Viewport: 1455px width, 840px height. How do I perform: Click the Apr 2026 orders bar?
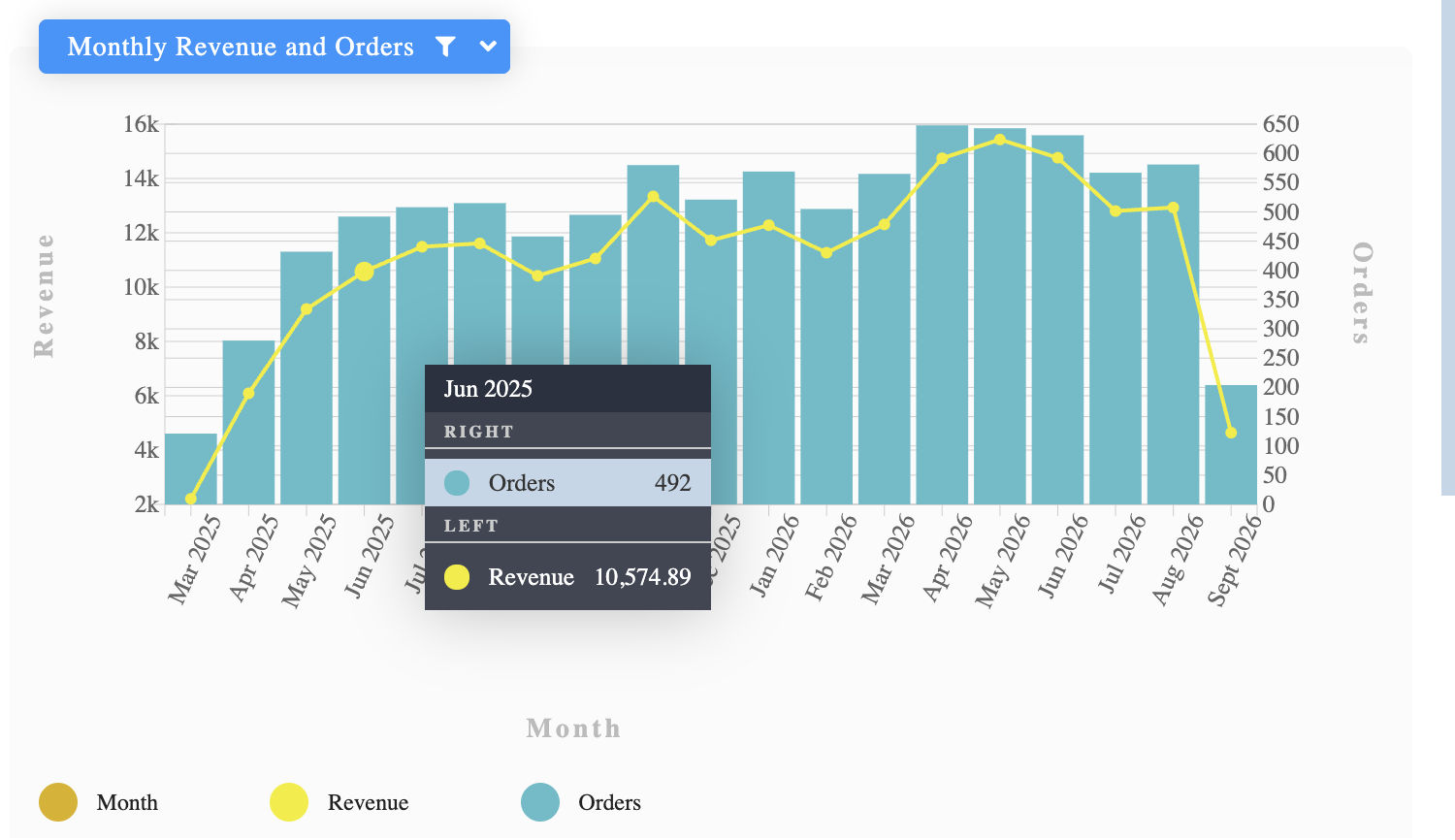click(x=942, y=314)
